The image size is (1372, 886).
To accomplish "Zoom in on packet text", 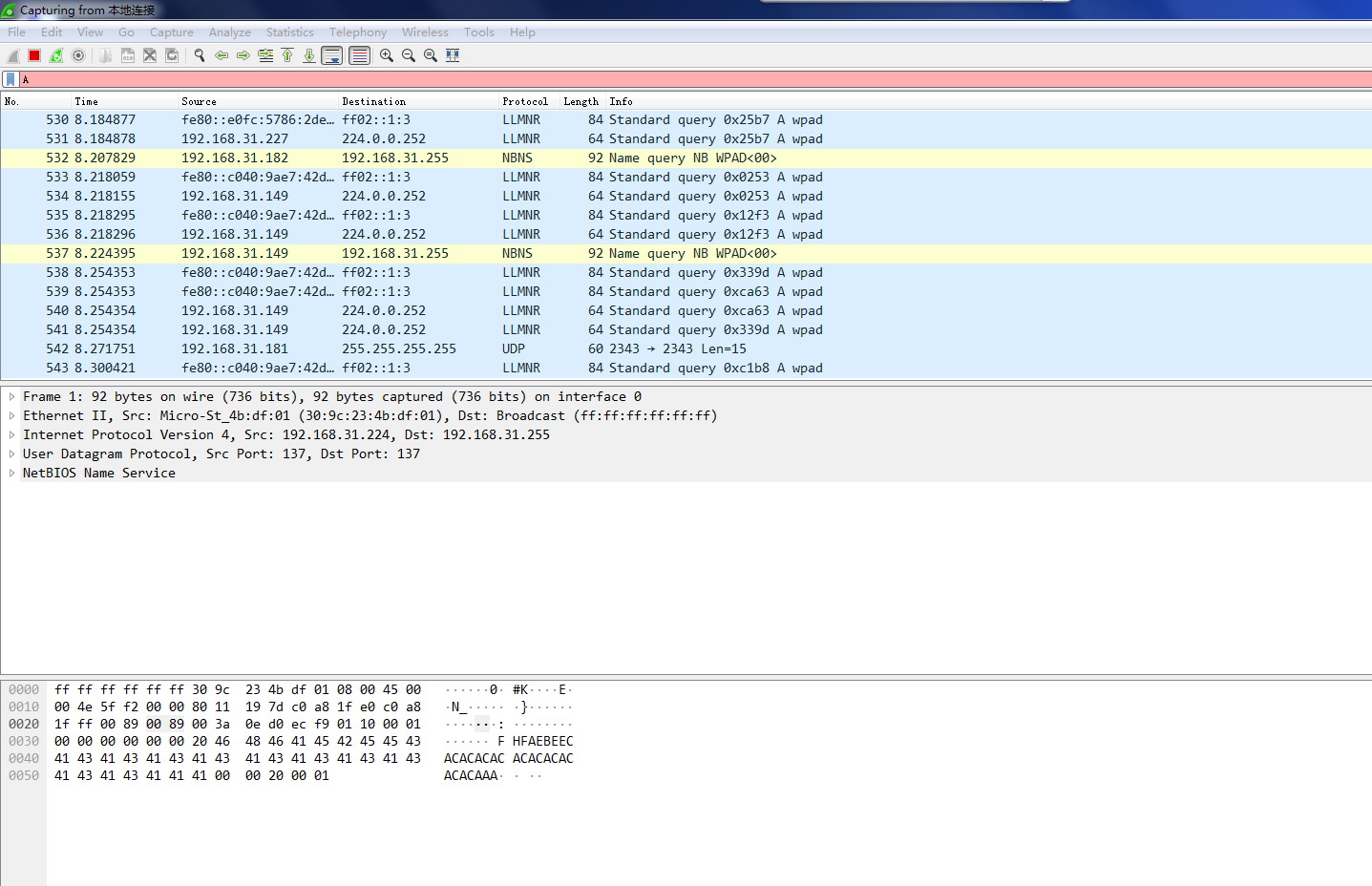I will pos(387,55).
